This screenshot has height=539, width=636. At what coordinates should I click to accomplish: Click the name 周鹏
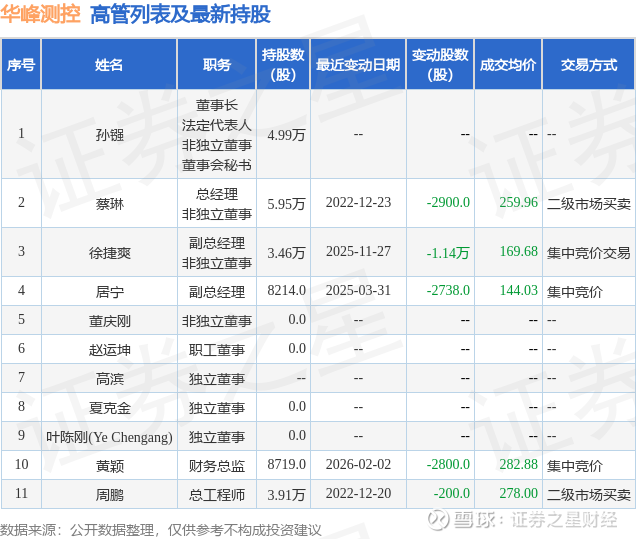[110, 495]
